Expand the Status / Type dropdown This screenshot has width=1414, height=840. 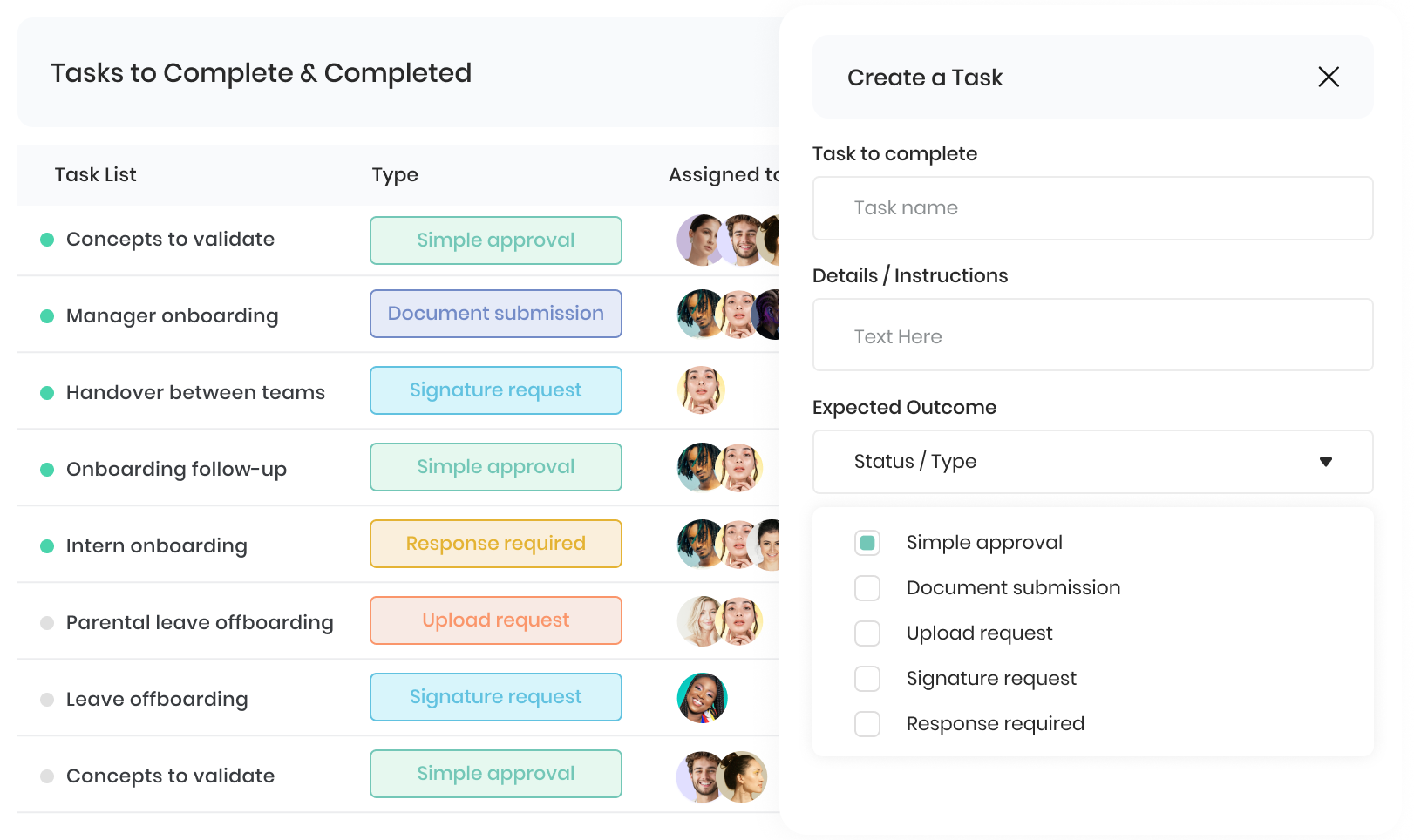(x=1093, y=462)
